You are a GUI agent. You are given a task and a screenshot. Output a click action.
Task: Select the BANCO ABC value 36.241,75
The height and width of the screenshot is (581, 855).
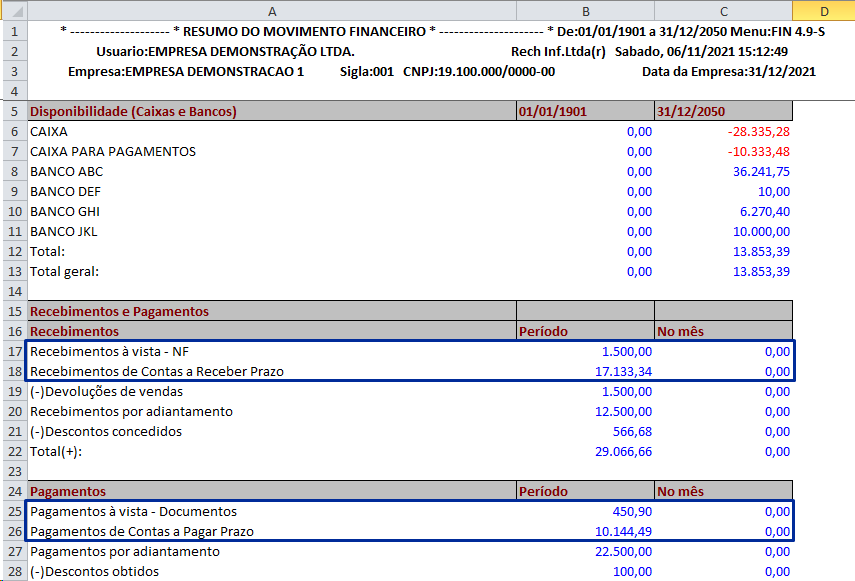[760, 171]
